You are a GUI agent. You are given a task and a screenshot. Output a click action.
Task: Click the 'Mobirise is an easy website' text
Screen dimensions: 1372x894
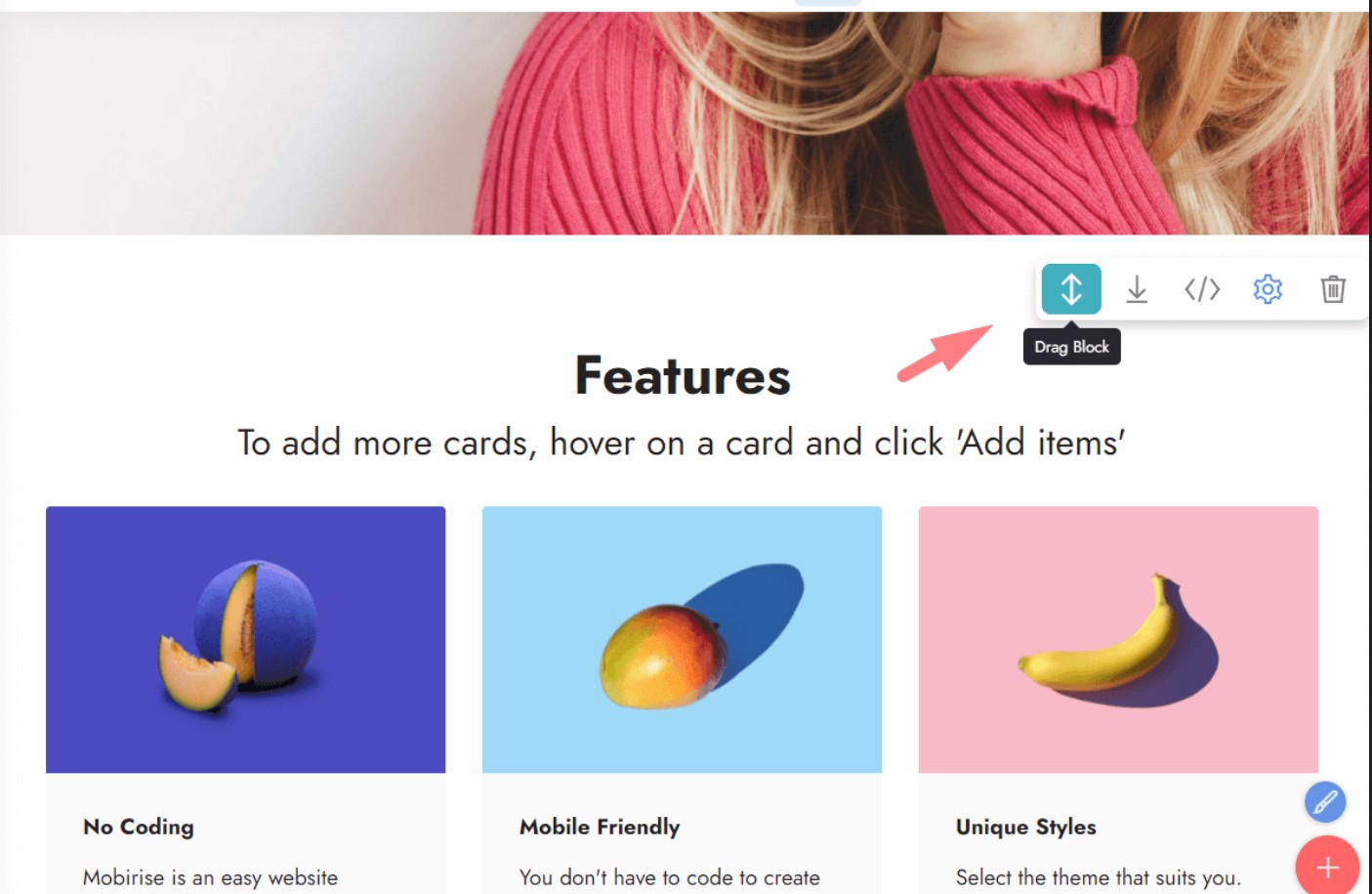click(210, 877)
